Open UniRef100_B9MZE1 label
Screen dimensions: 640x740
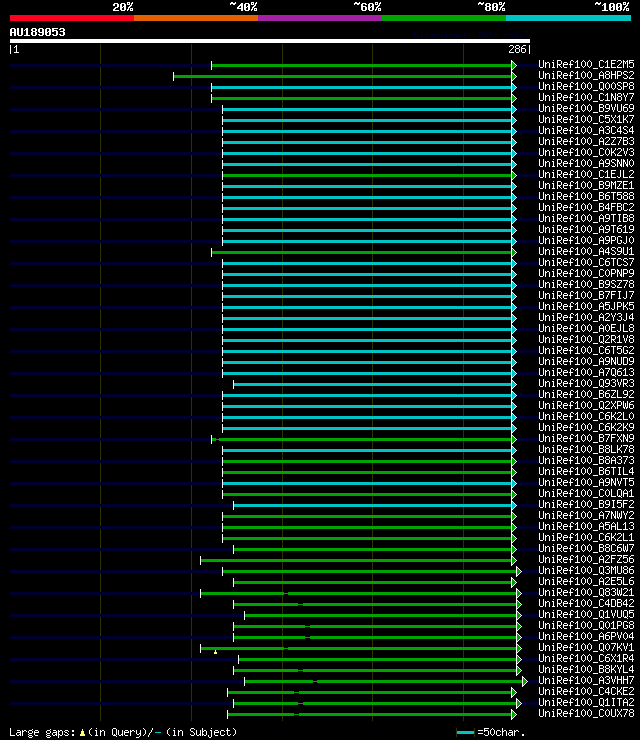click(586, 185)
